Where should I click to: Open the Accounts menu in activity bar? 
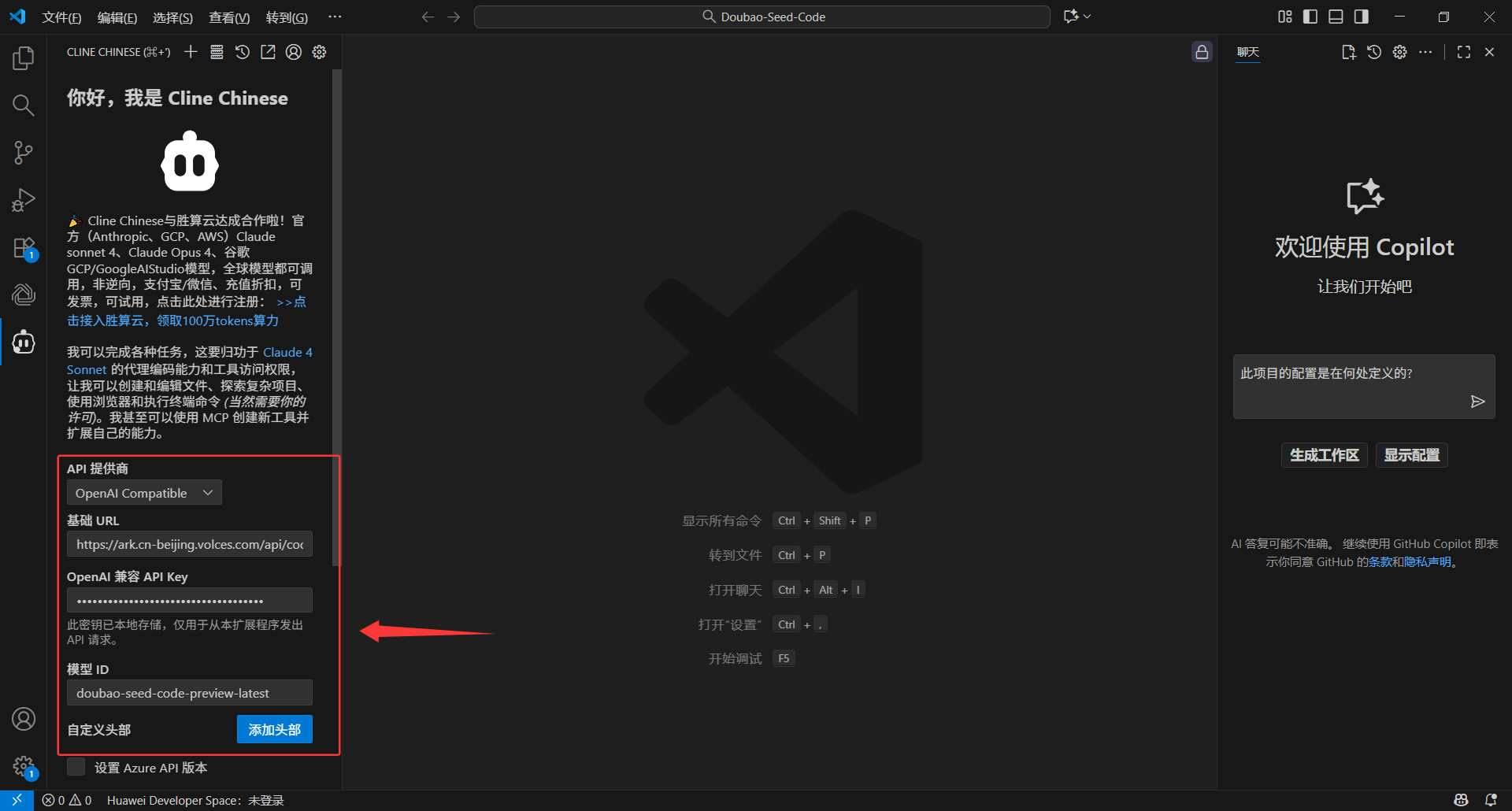[24, 719]
